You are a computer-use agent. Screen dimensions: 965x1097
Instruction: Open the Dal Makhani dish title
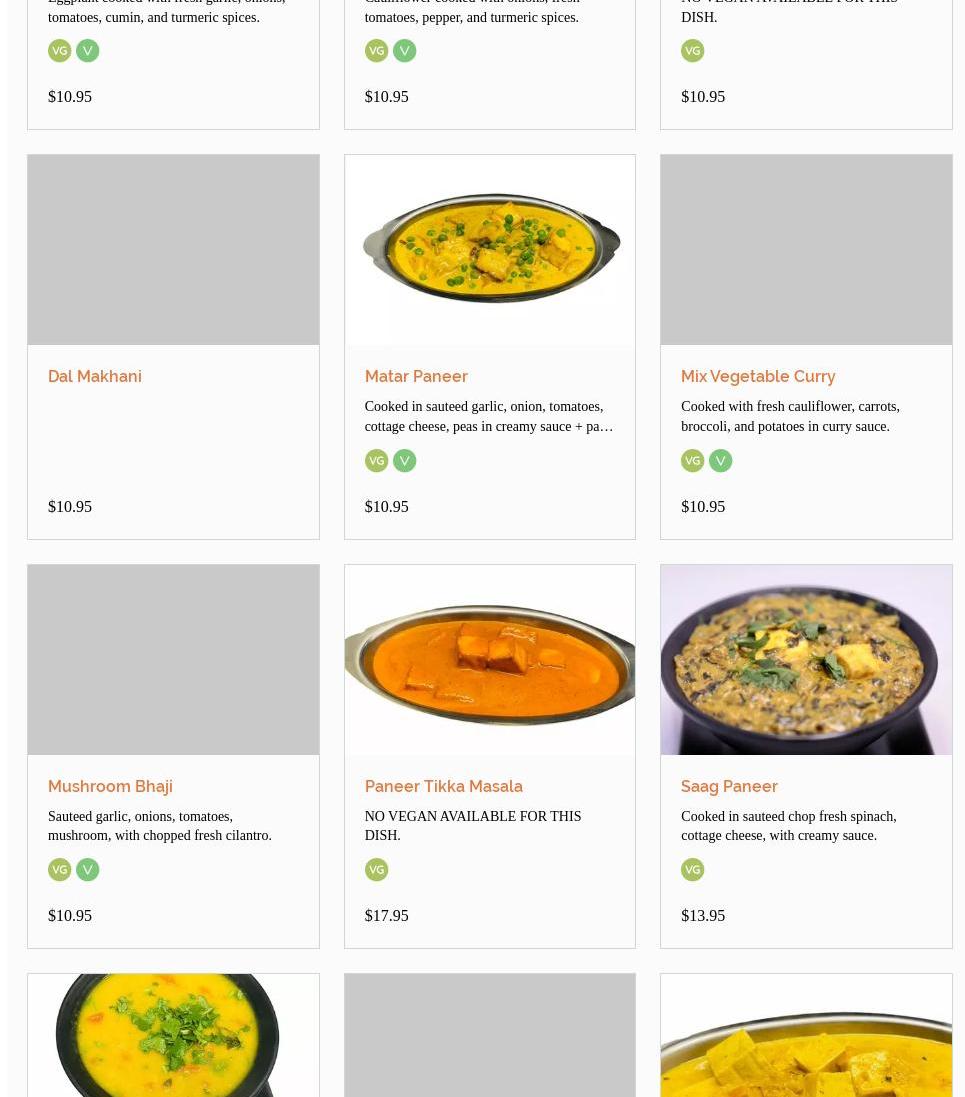[x=95, y=377]
